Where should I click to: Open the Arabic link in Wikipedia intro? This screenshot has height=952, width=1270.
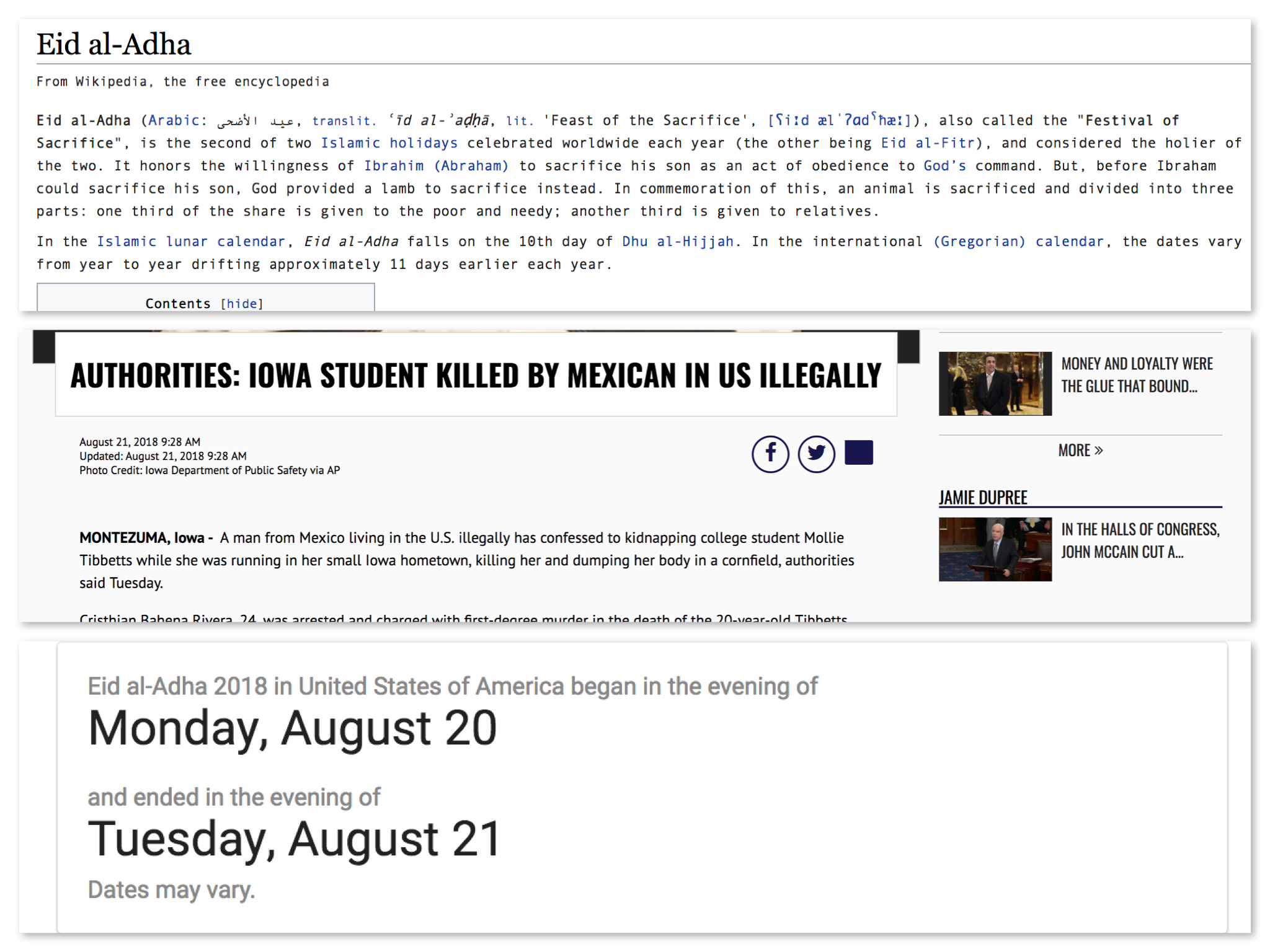point(174,120)
